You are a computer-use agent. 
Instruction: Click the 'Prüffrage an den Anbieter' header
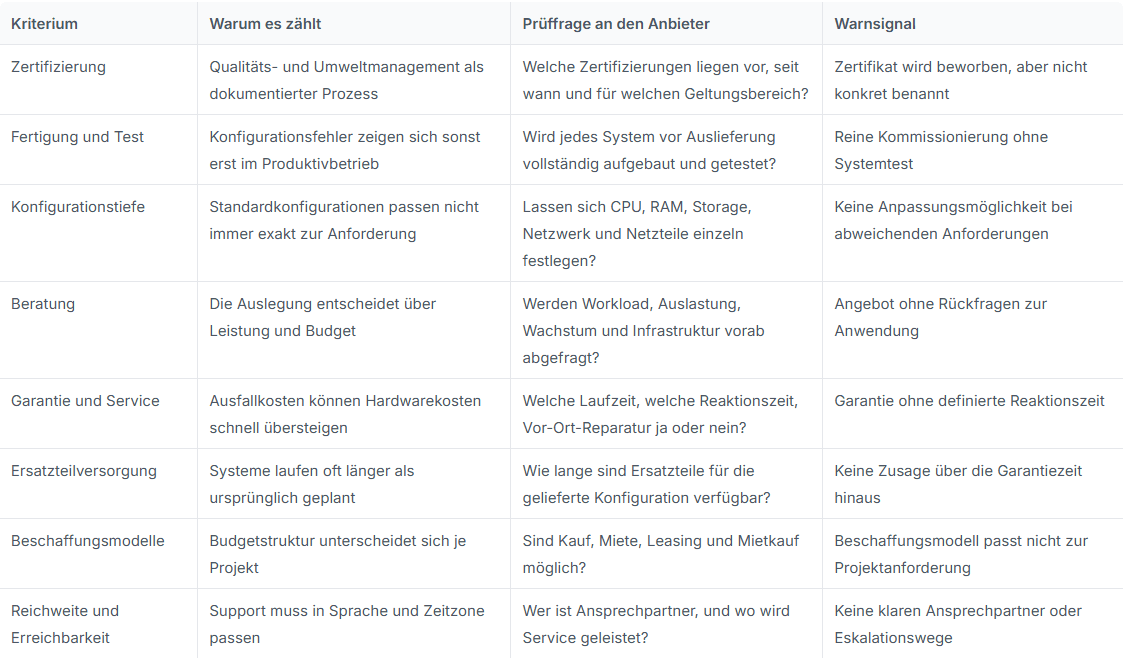pyautogui.click(x=616, y=23)
